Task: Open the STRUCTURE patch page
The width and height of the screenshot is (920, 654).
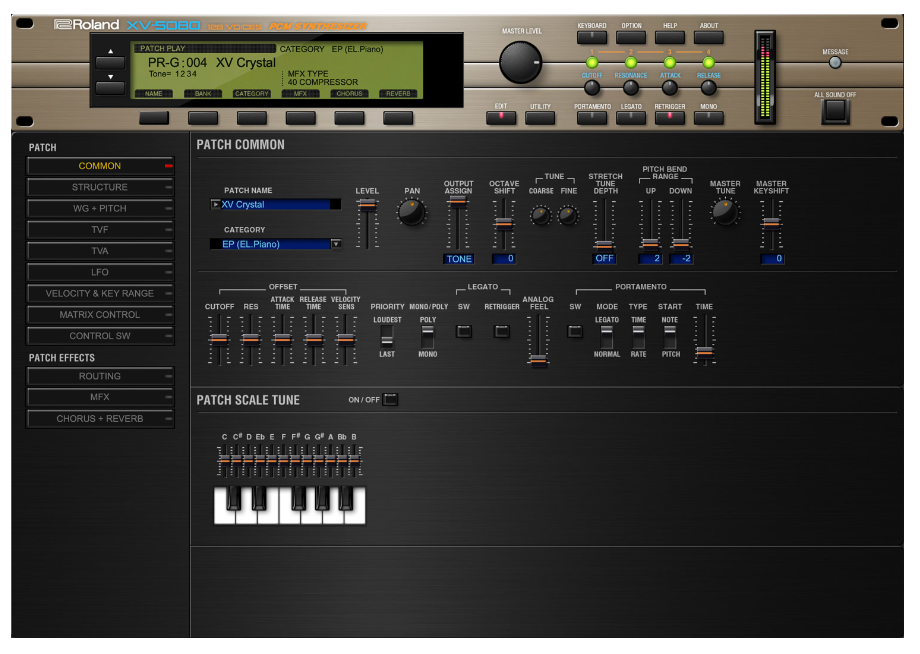Action: 100,187
